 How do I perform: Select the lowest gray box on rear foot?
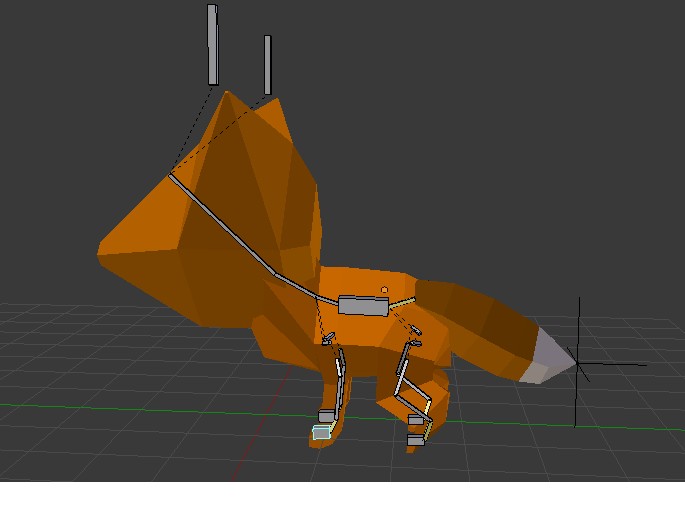(x=415, y=440)
